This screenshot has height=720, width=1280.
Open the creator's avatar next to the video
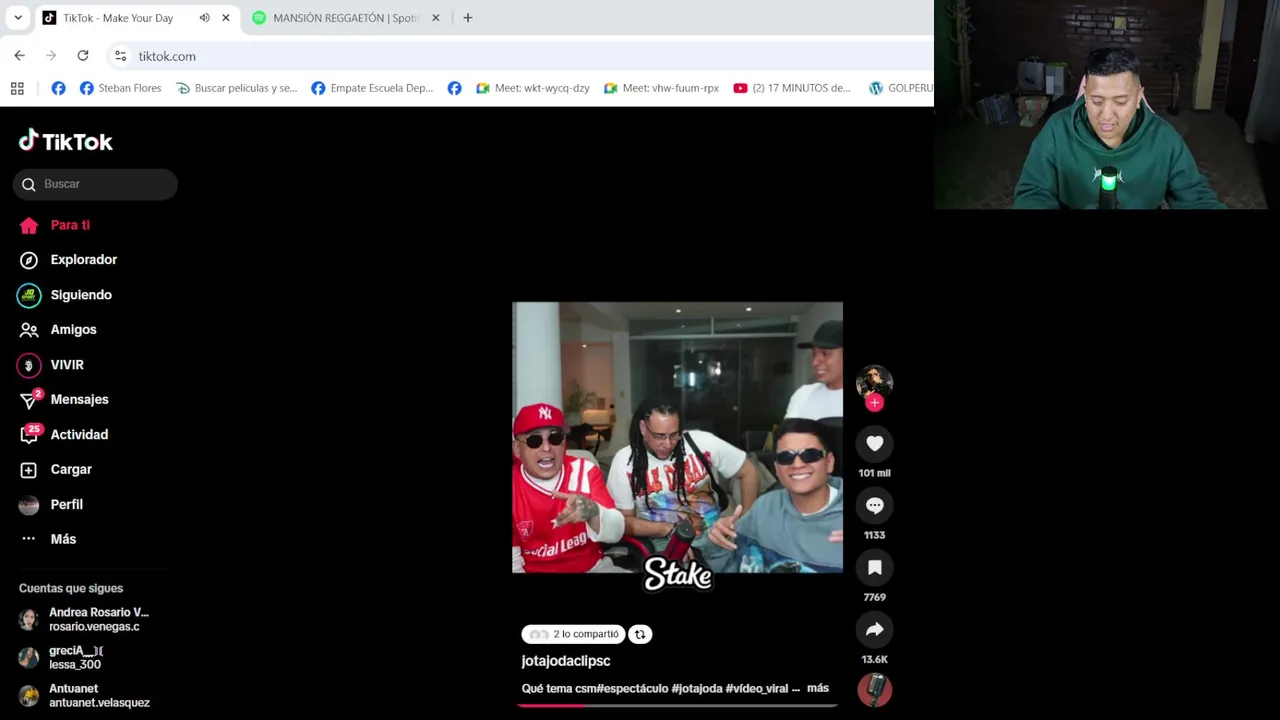click(874, 382)
